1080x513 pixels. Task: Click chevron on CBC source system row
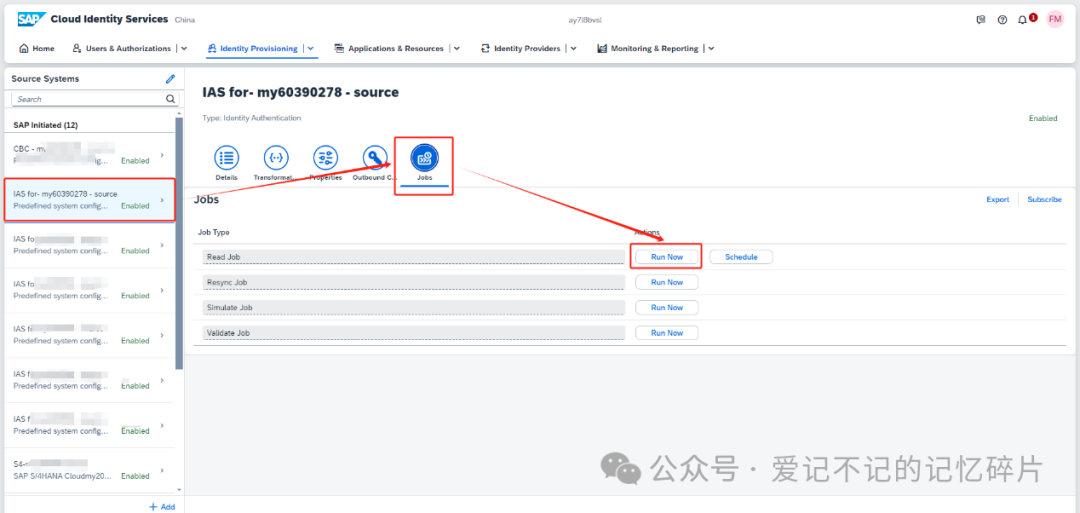(162, 155)
